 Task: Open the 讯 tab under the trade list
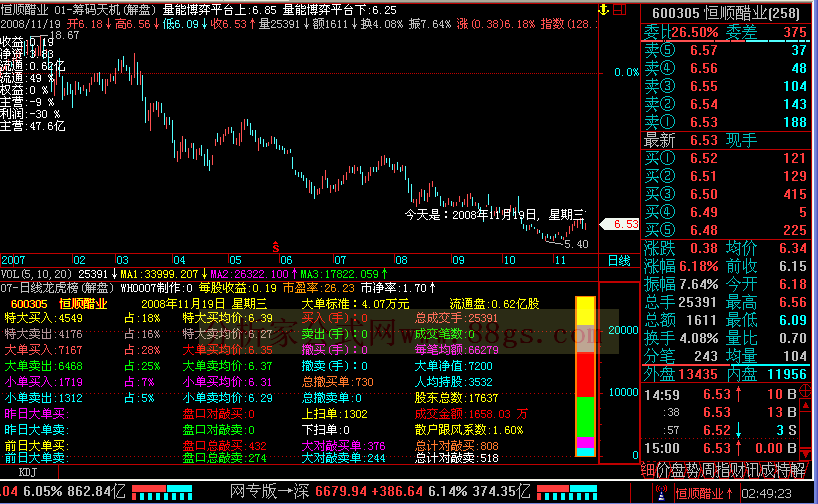[754, 471]
